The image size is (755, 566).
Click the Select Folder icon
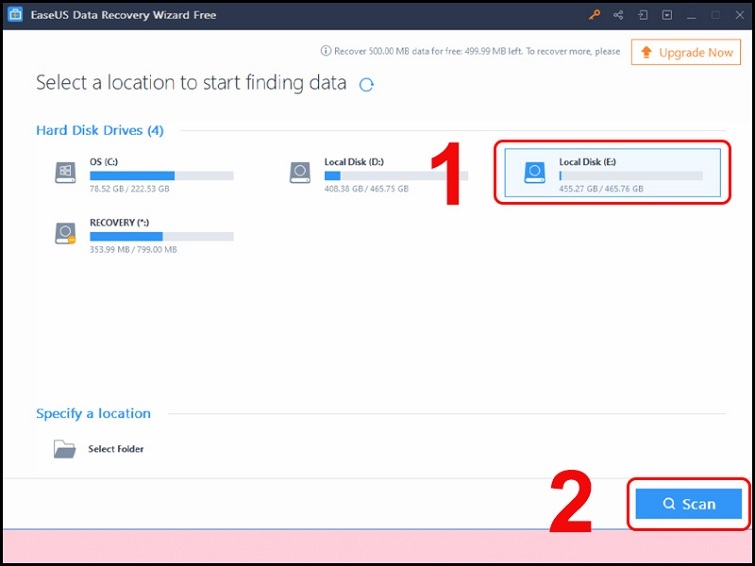[65, 449]
